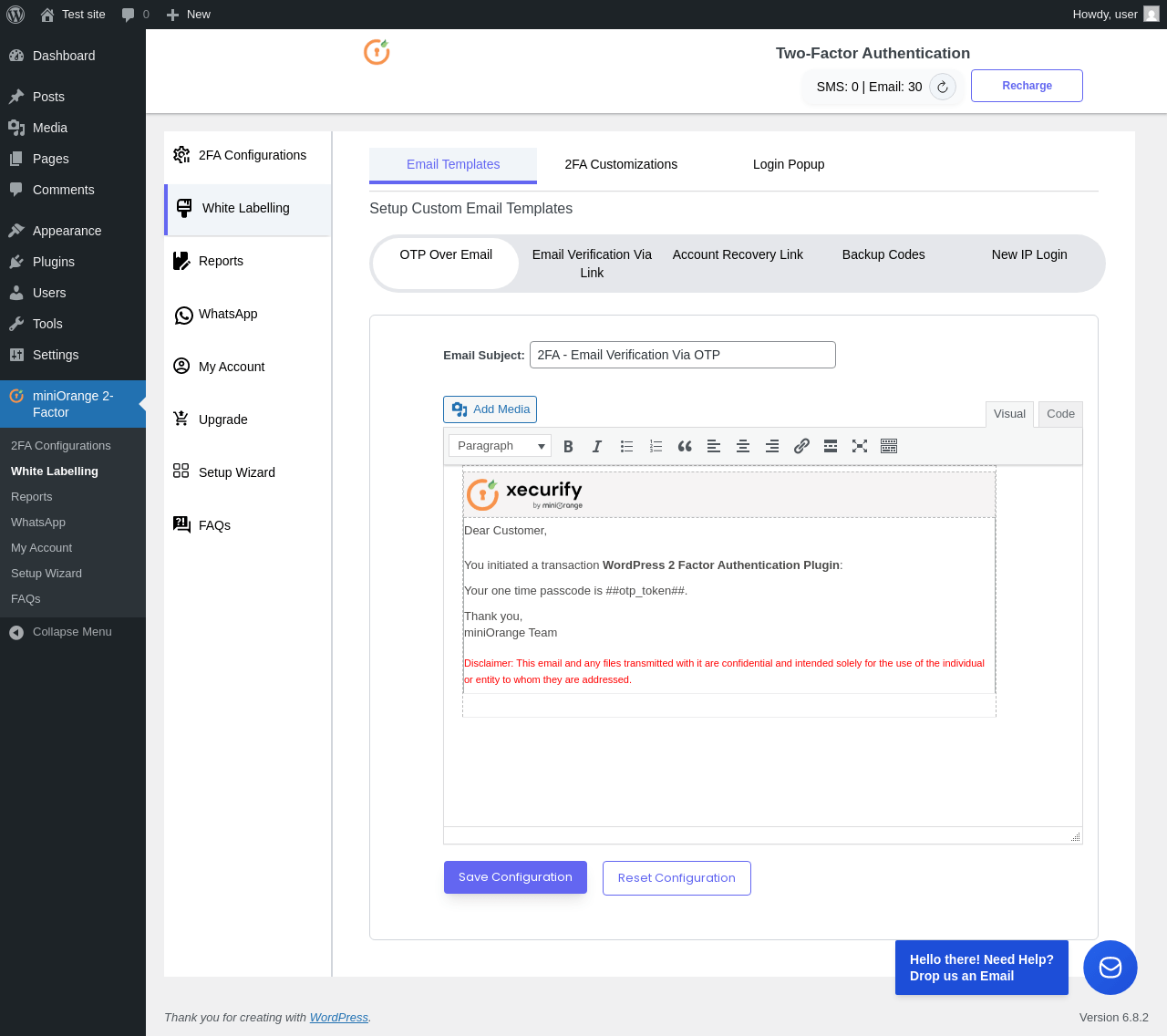Click the insert link icon
The width and height of the screenshot is (1167, 1036).
click(801, 446)
